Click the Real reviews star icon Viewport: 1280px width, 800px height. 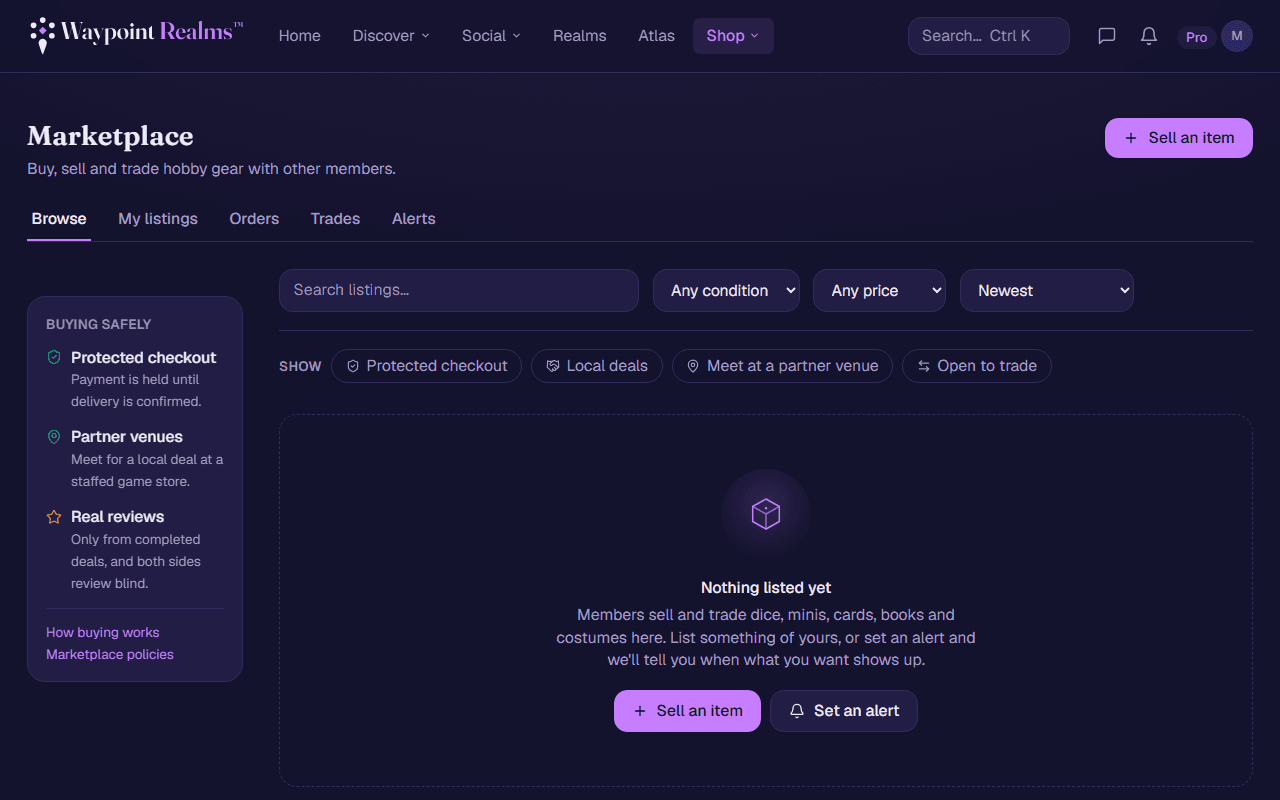(x=54, y=517)
